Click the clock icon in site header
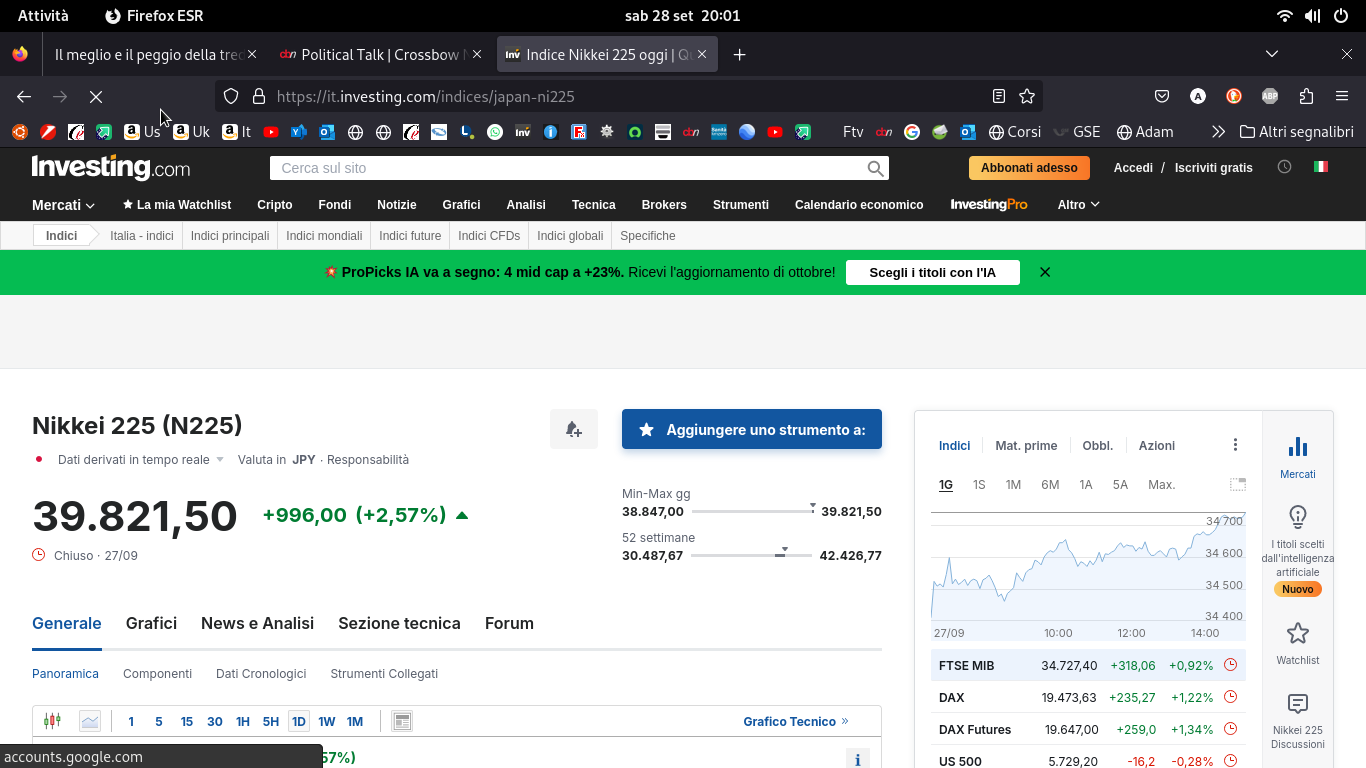 [1285, 167]
